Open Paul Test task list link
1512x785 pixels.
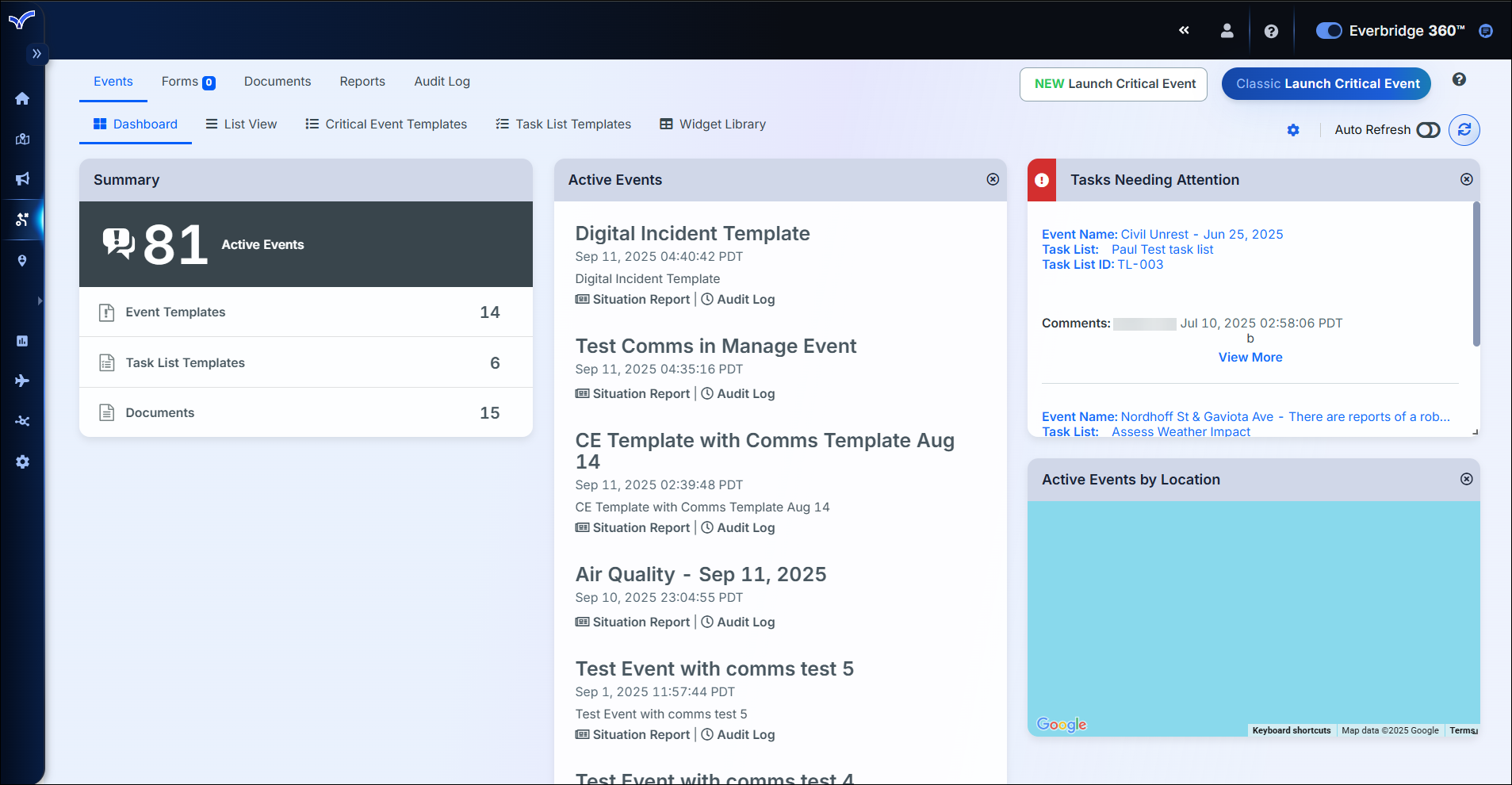1162,250
